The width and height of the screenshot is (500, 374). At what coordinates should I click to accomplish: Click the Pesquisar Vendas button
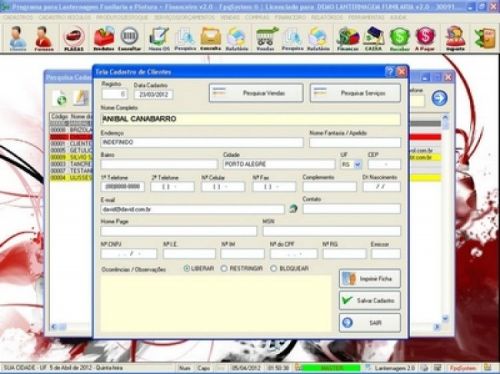tap(256, 93)
